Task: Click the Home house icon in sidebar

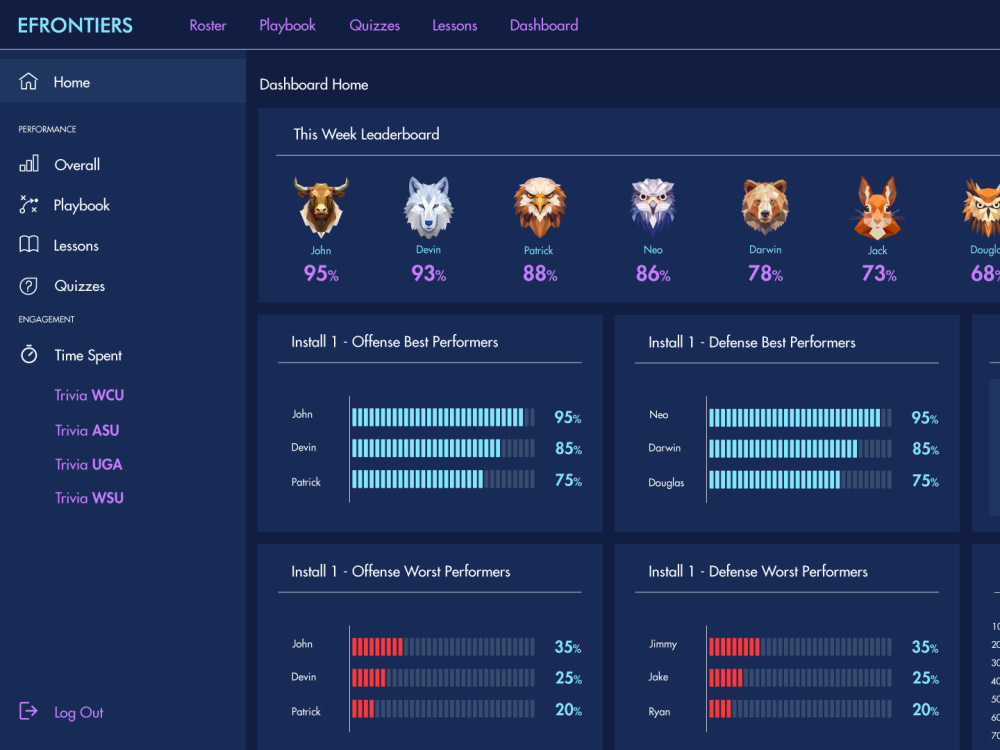Action: [x=28, y=82]
